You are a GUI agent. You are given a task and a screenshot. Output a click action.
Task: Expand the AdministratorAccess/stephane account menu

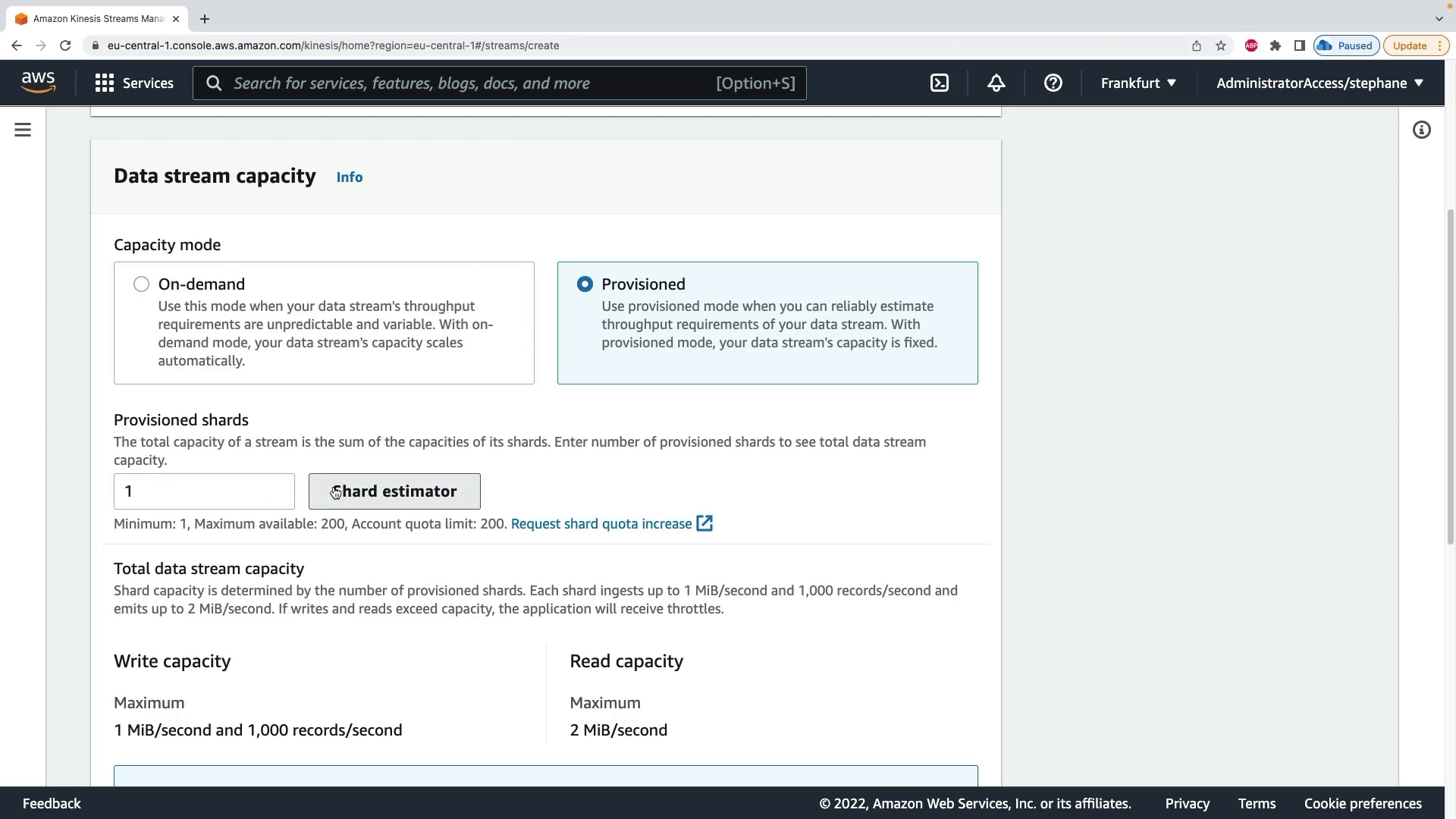[1319, 83]
